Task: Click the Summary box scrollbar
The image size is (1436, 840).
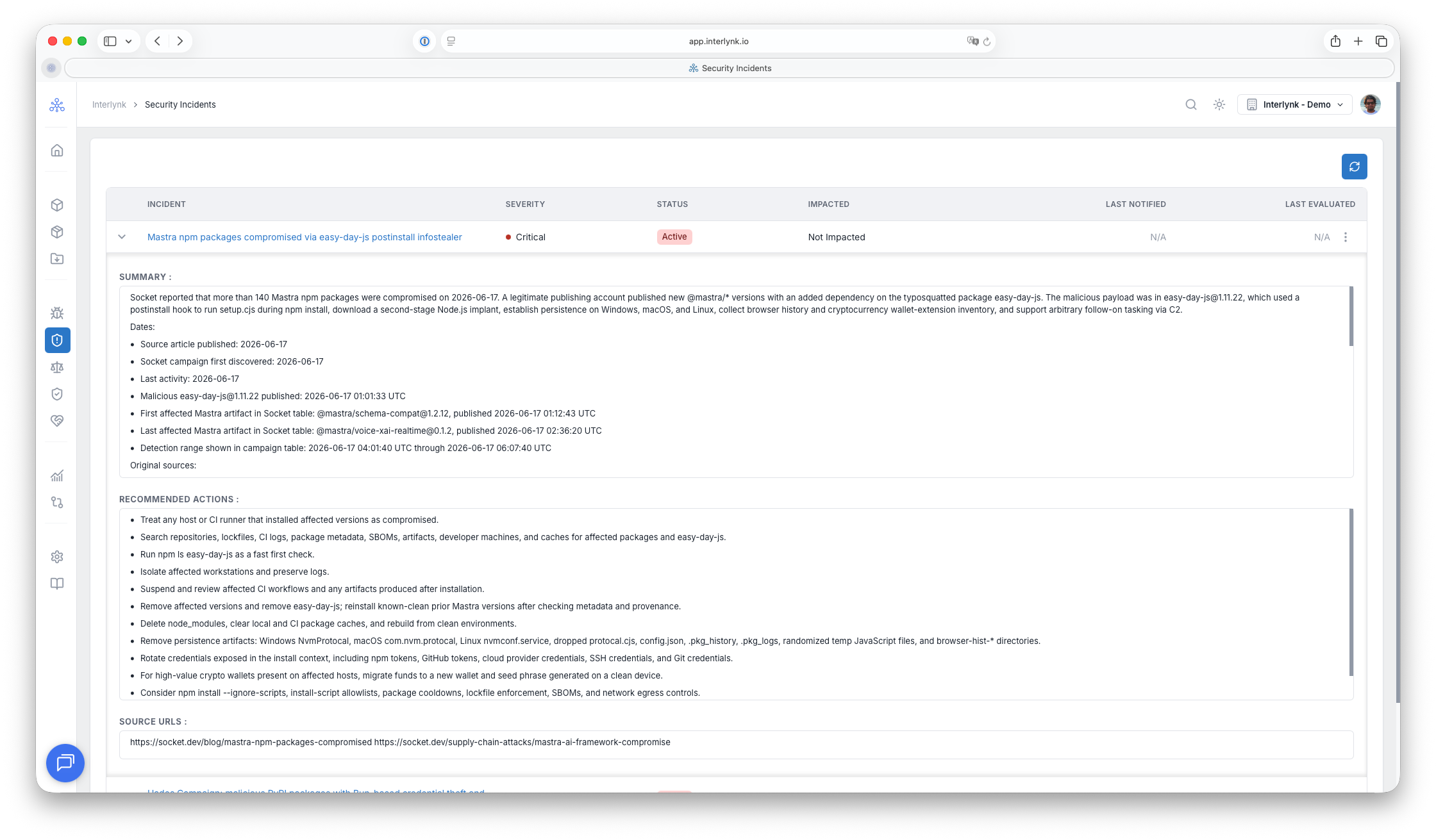Action: tap(1351, 317)
